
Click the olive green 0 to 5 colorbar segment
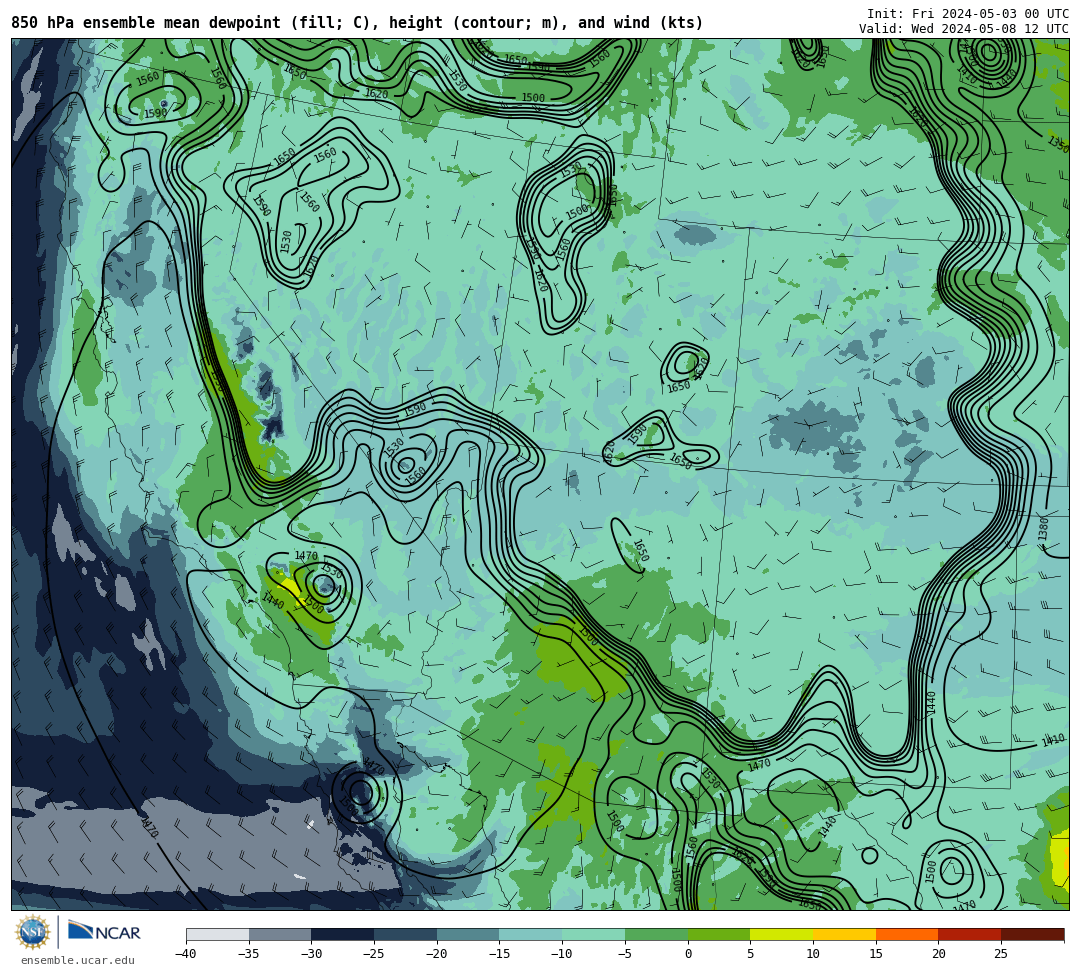coord(719,934)
